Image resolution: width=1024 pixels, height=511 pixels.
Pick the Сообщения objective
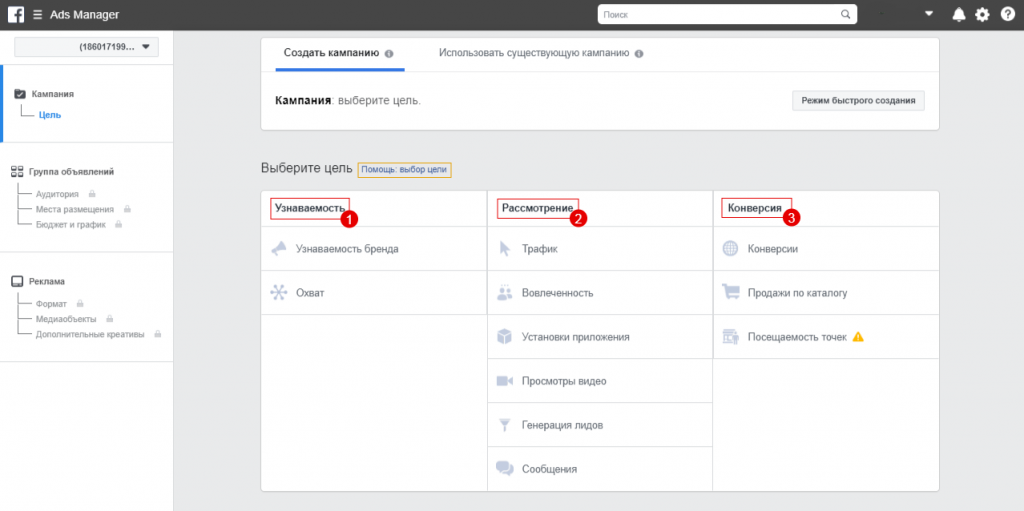point(600,469)
